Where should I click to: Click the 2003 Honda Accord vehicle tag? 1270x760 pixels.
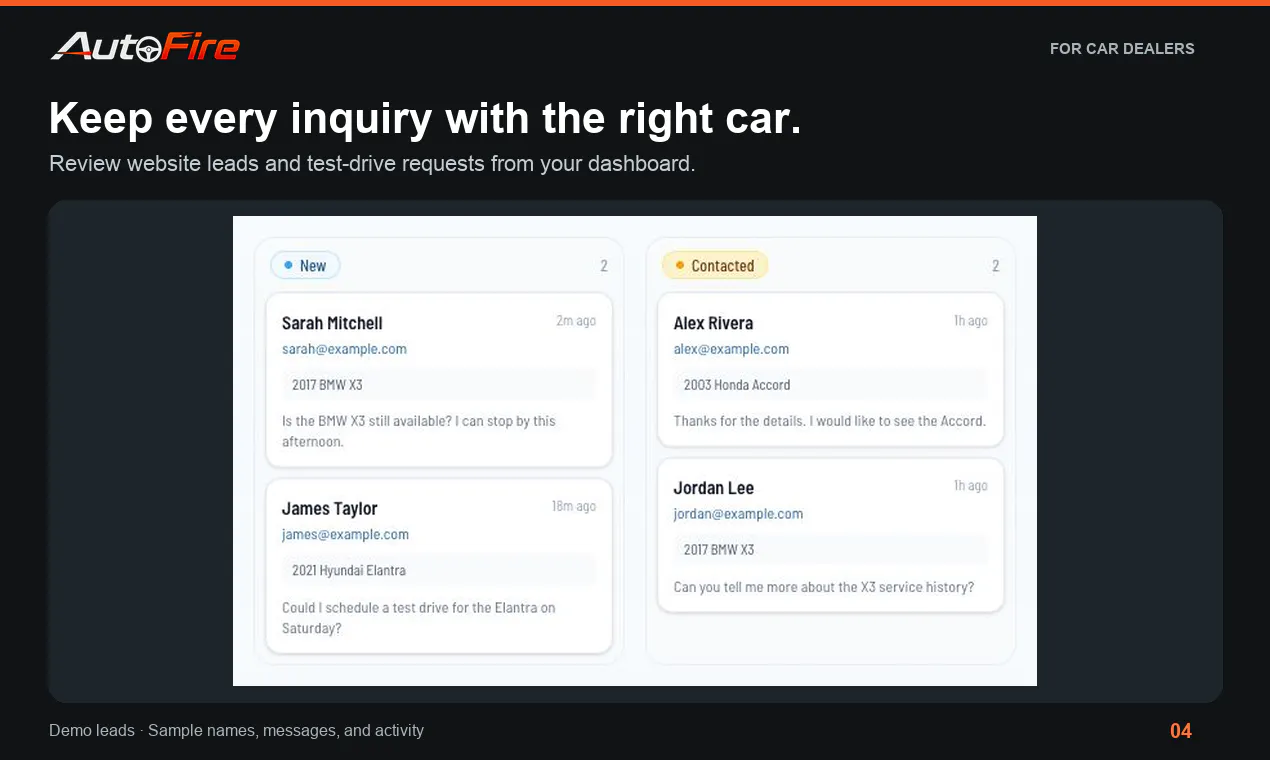(831, 385)
